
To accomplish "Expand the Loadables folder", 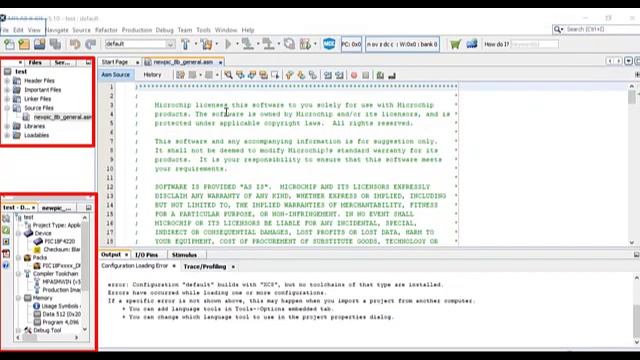I will 7,135.
